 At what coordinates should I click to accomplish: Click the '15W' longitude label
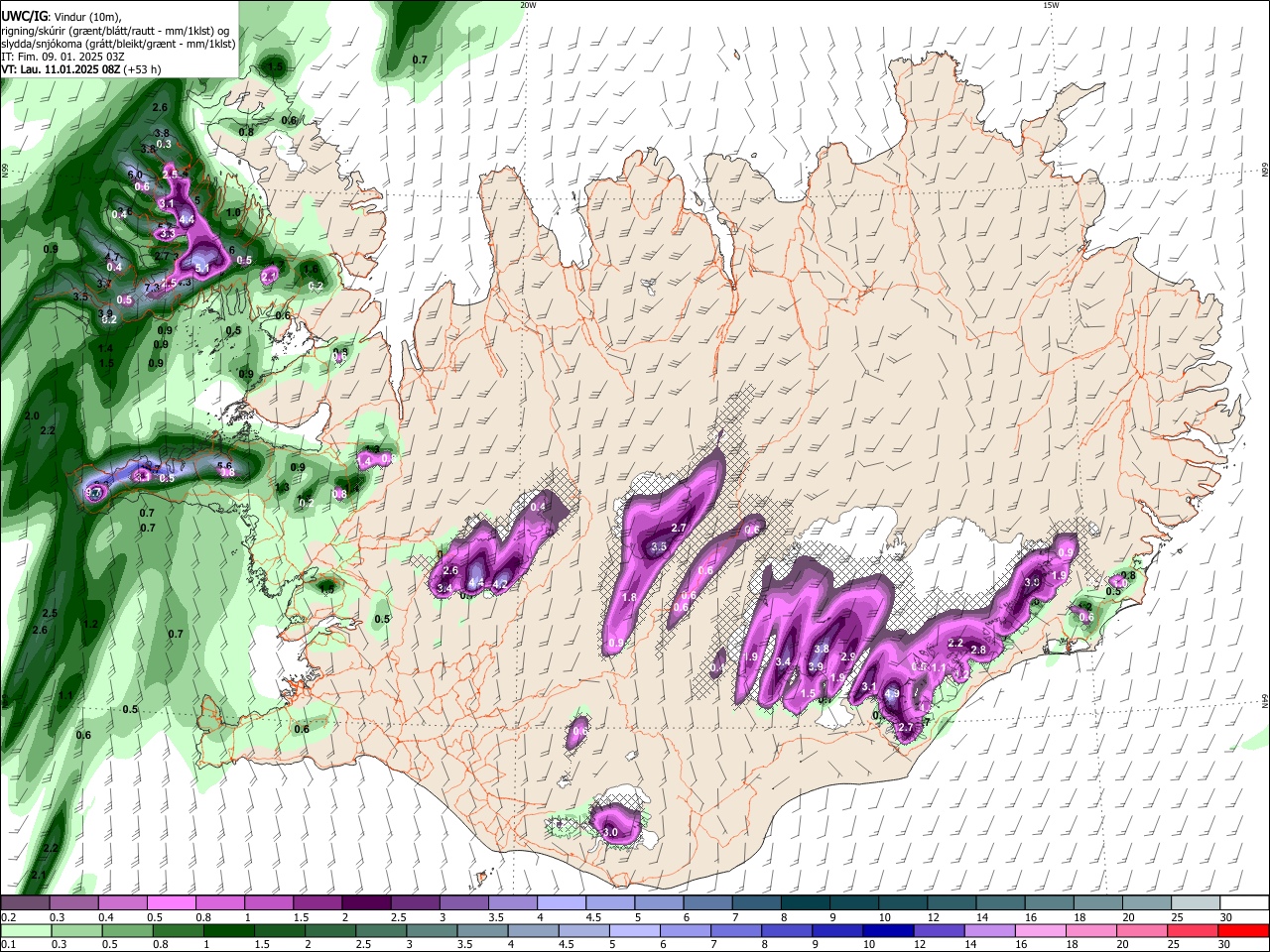pos(1051,5)
